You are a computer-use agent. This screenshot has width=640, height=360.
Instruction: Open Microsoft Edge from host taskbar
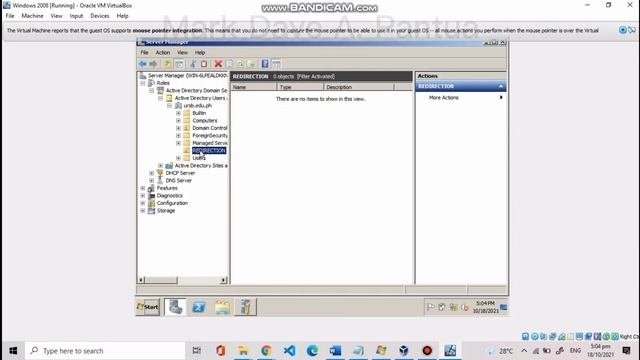(x=312, y=351)
